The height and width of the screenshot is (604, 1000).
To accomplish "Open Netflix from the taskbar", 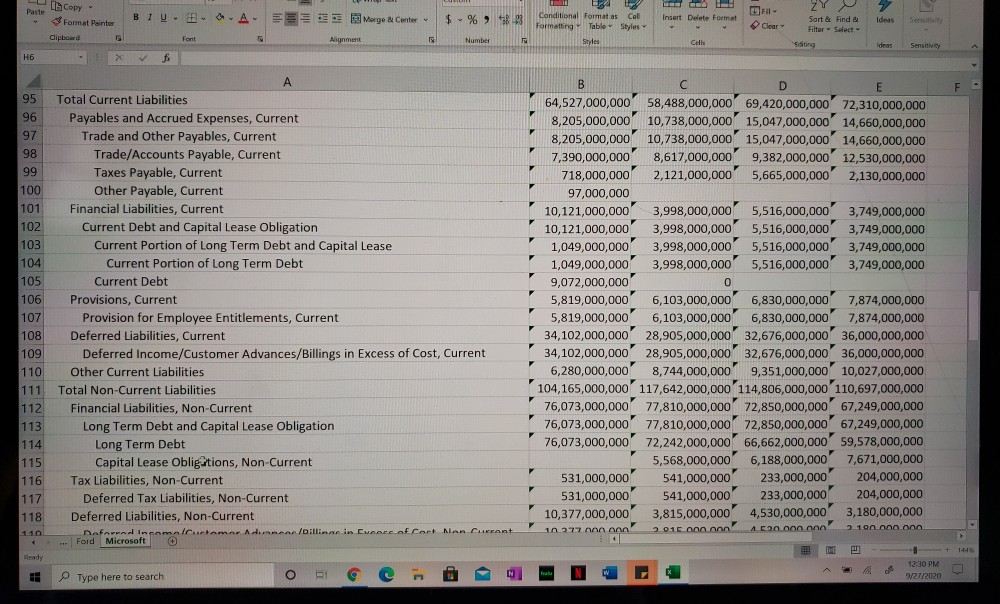I will [x=578, y=573].
